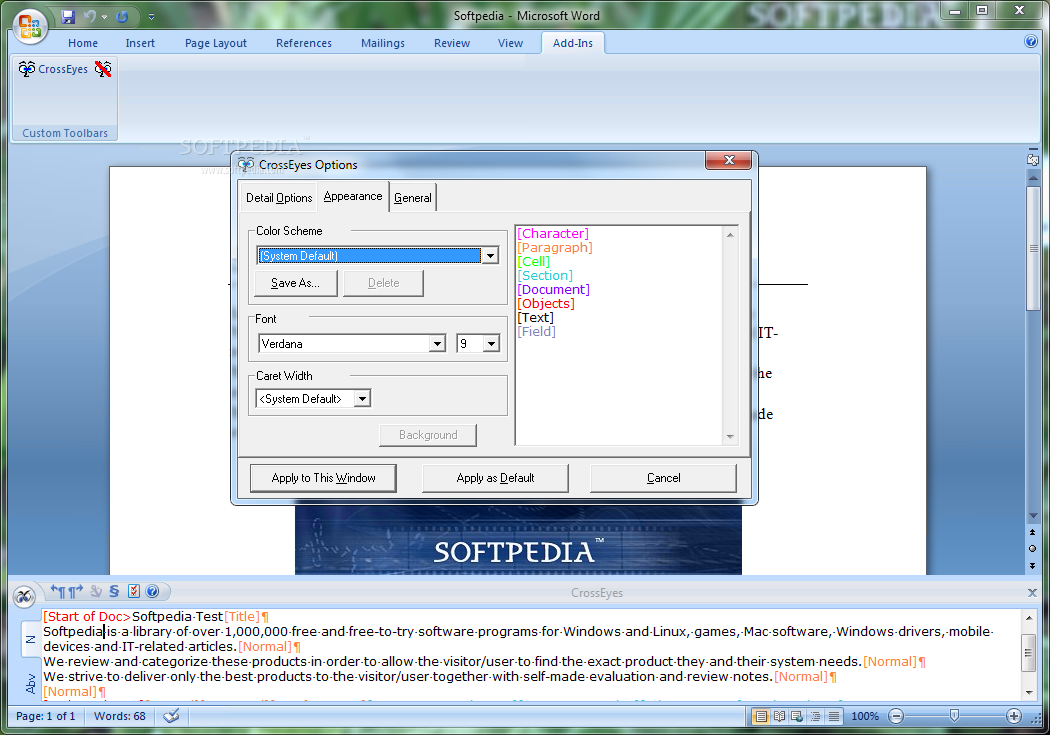Go to previous paragraph in CrossEyes pane

[58, 592]
